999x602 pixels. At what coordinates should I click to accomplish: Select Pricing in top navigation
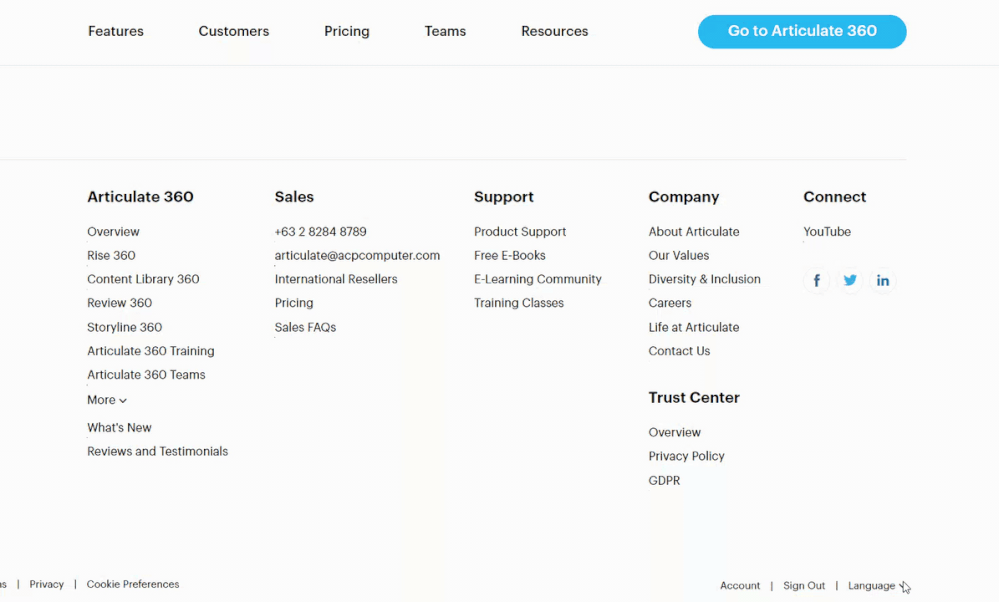(347, 31)
